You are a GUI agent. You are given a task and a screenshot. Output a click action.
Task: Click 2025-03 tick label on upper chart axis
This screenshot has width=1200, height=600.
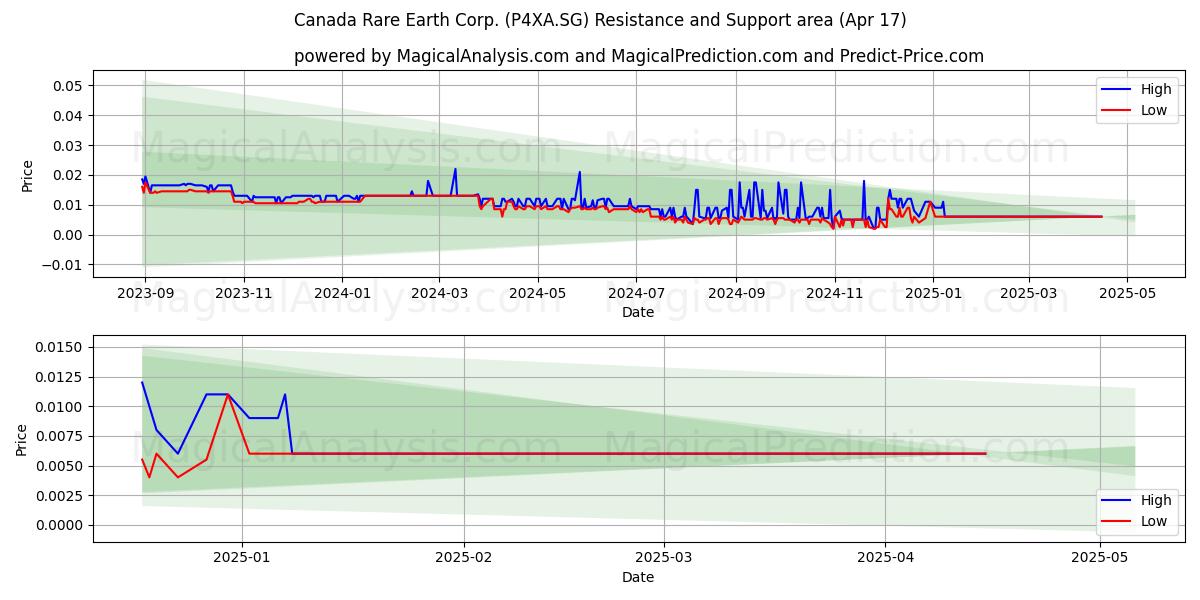click(x=1028, y=293)
